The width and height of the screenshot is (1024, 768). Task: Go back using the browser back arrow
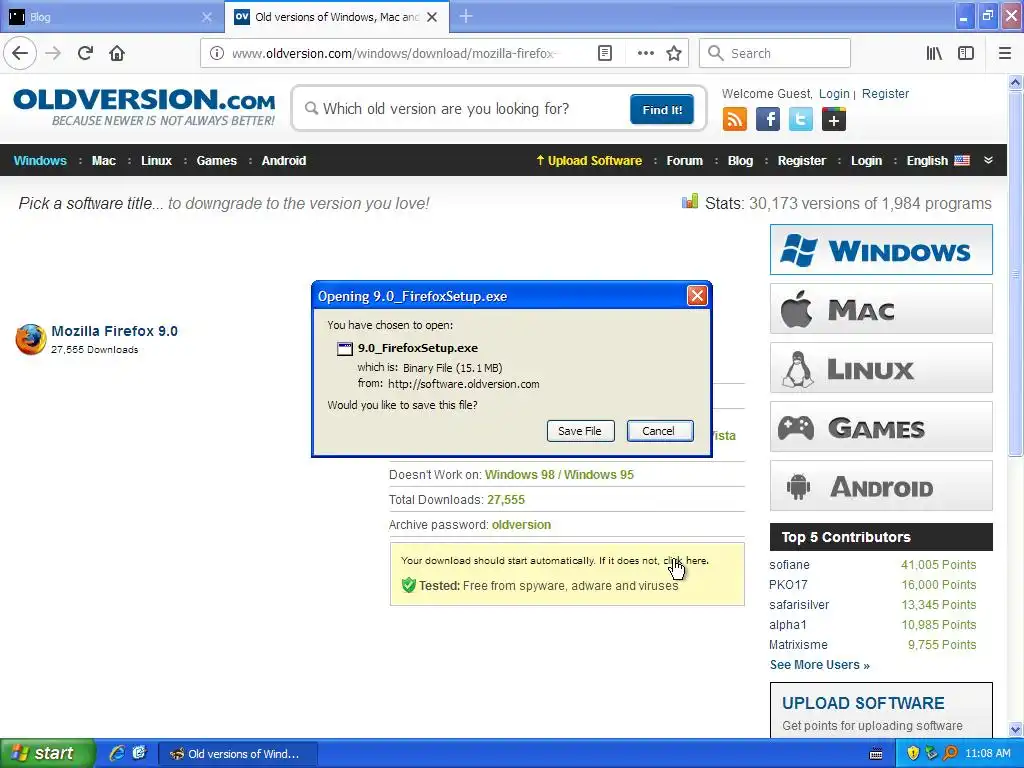pyautogui.click(x=20, y=53)
